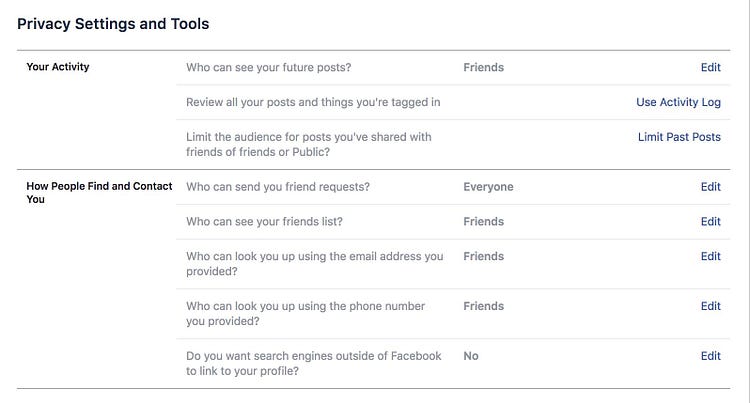
Task: Click the Friends value for future posts
Action: pyautogui.click(x=483, y=67)
